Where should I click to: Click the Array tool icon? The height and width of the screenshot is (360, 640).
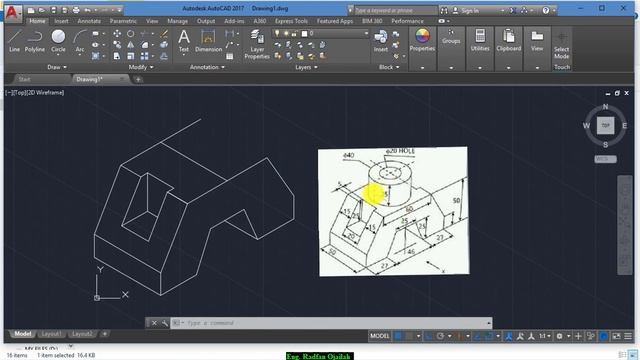click(x=144, y=56)
